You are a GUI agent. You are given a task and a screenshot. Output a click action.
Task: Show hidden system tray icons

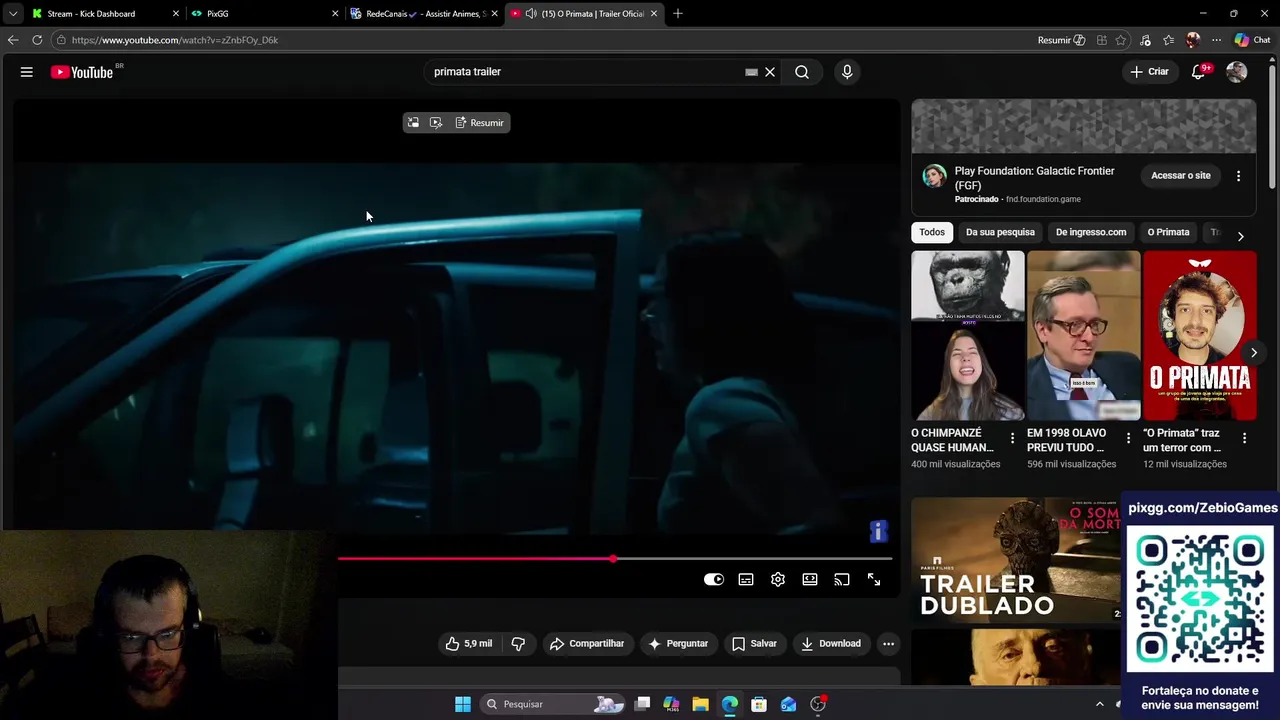pos(1100,704)
